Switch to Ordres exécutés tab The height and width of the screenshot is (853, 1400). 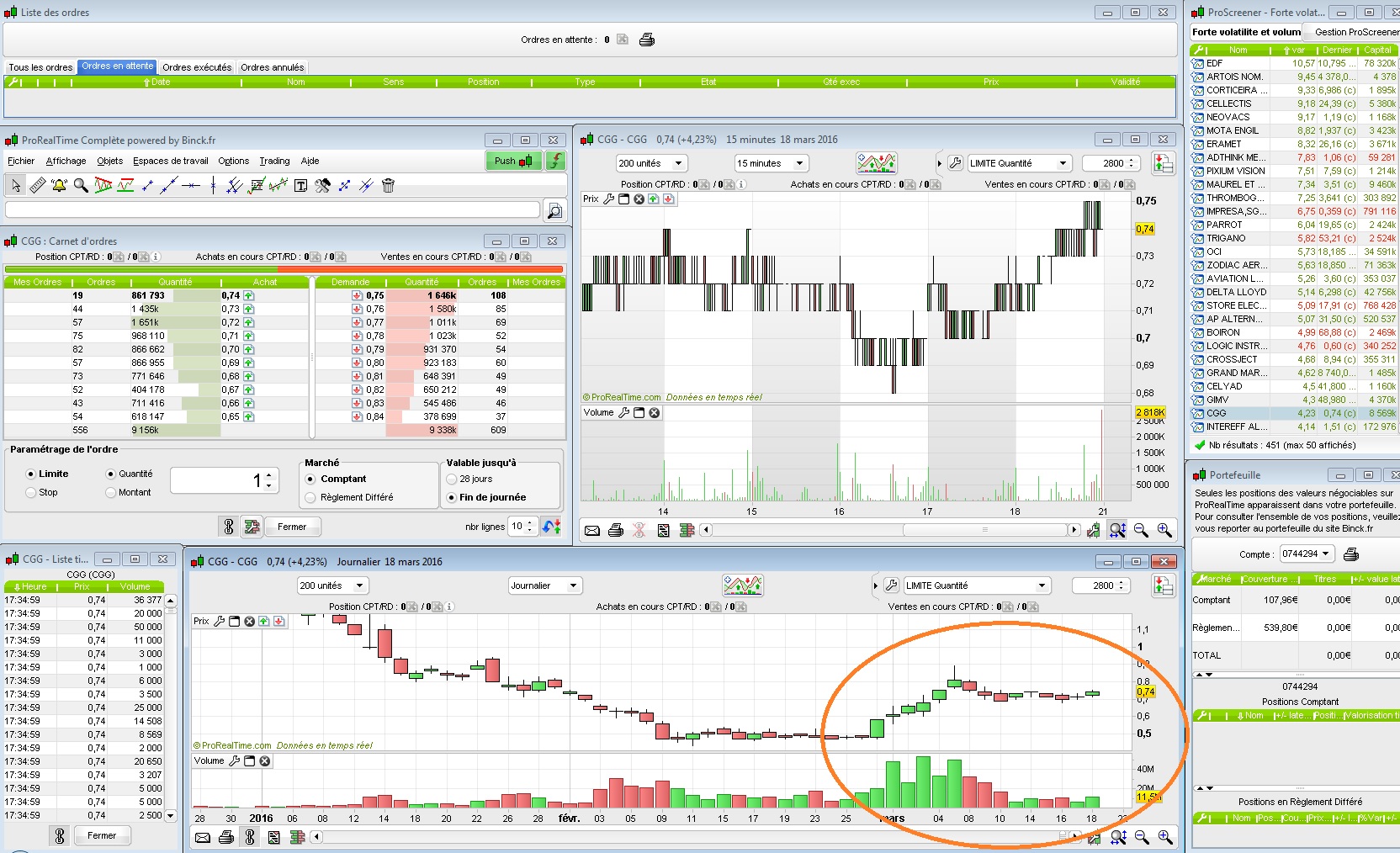(x=197, y=67)
